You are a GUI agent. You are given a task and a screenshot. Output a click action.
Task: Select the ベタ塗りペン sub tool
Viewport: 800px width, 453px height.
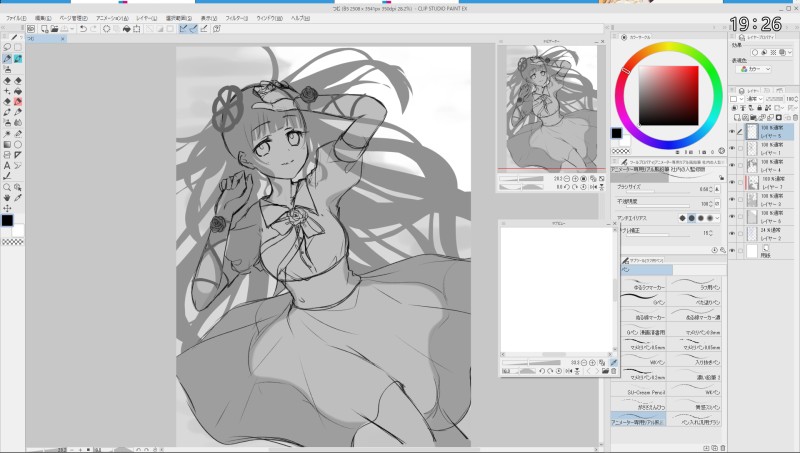pos(695,301)
